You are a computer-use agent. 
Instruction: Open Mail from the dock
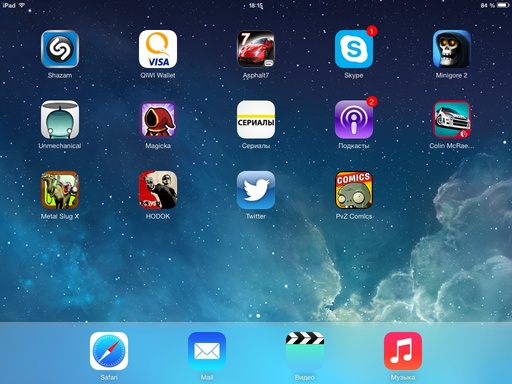coord(207,351)
